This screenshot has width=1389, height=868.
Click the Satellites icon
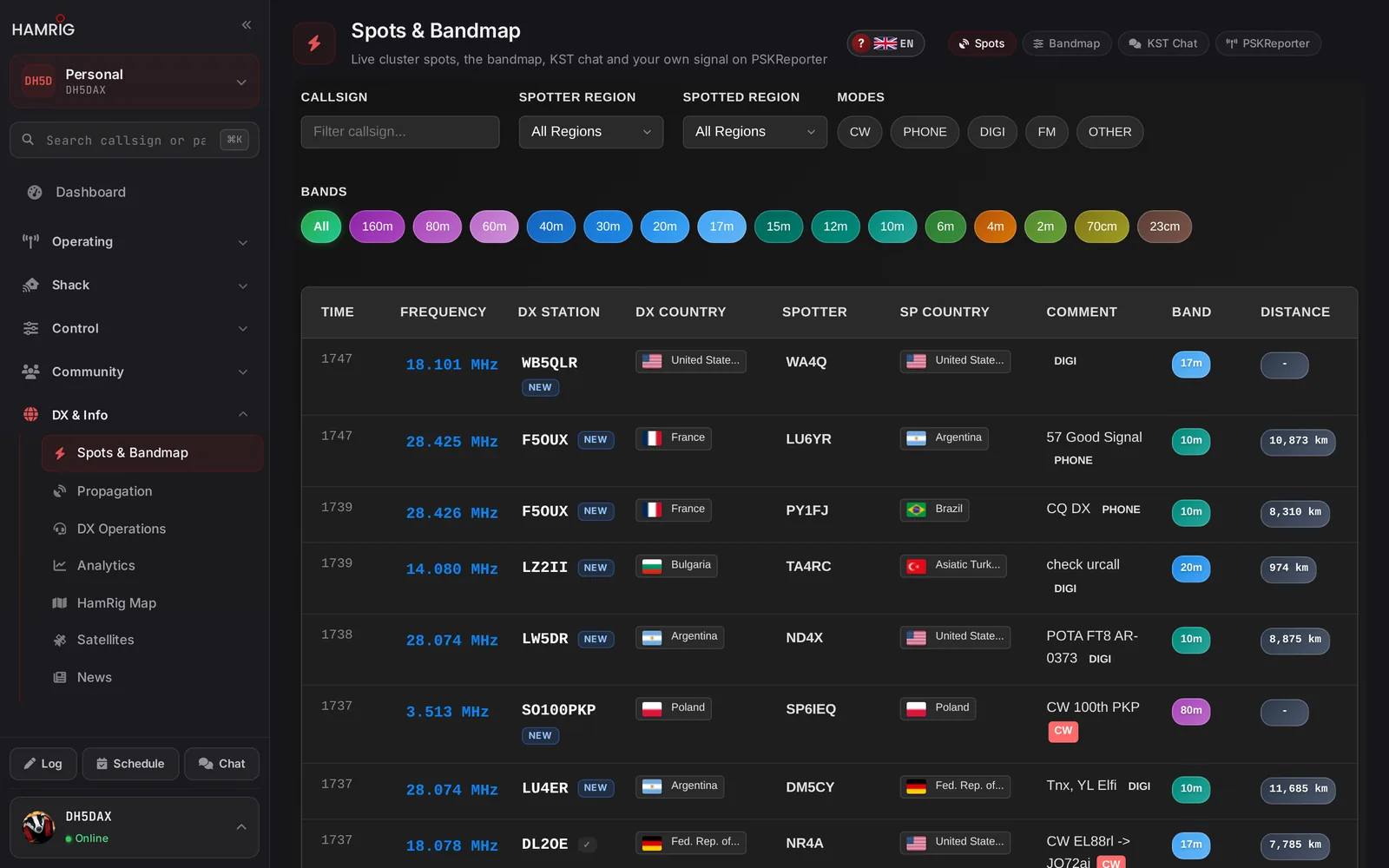tap(60, 641)
